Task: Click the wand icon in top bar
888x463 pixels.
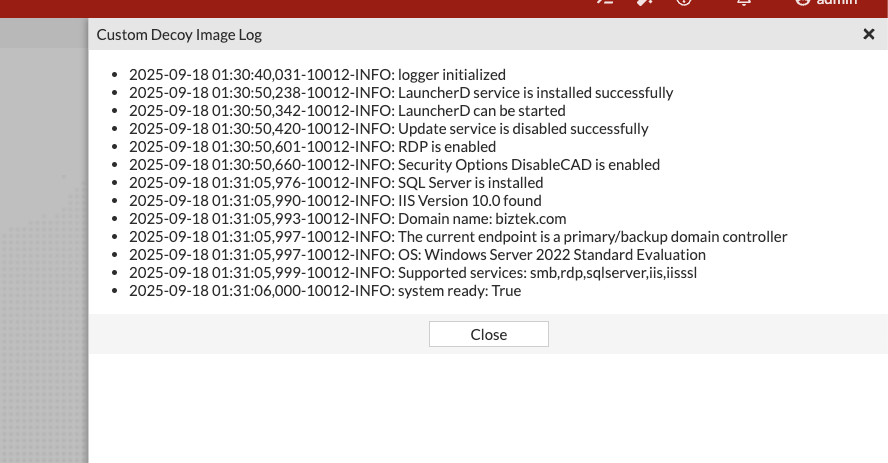Action: [644, 3]
